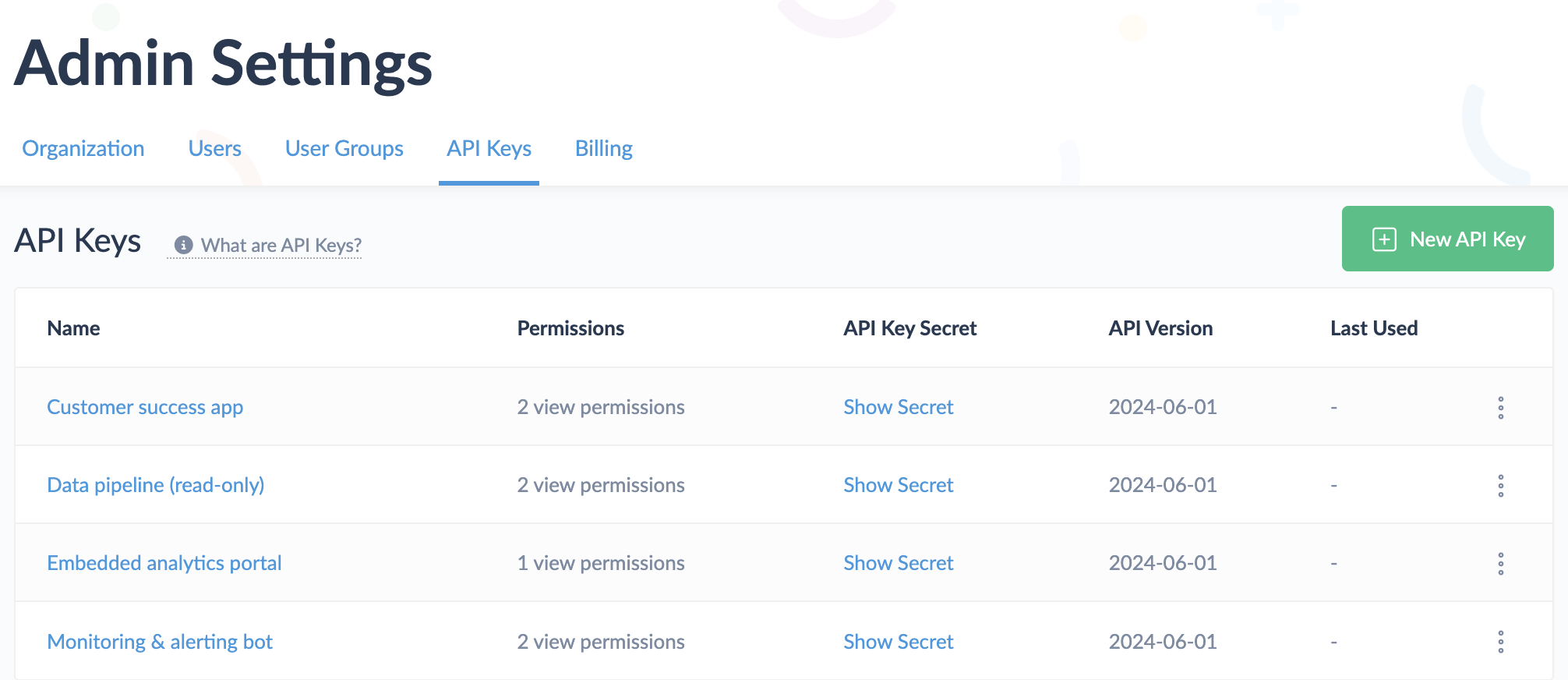Show Secret for Embedded analytics portal

tap(899, 563)
